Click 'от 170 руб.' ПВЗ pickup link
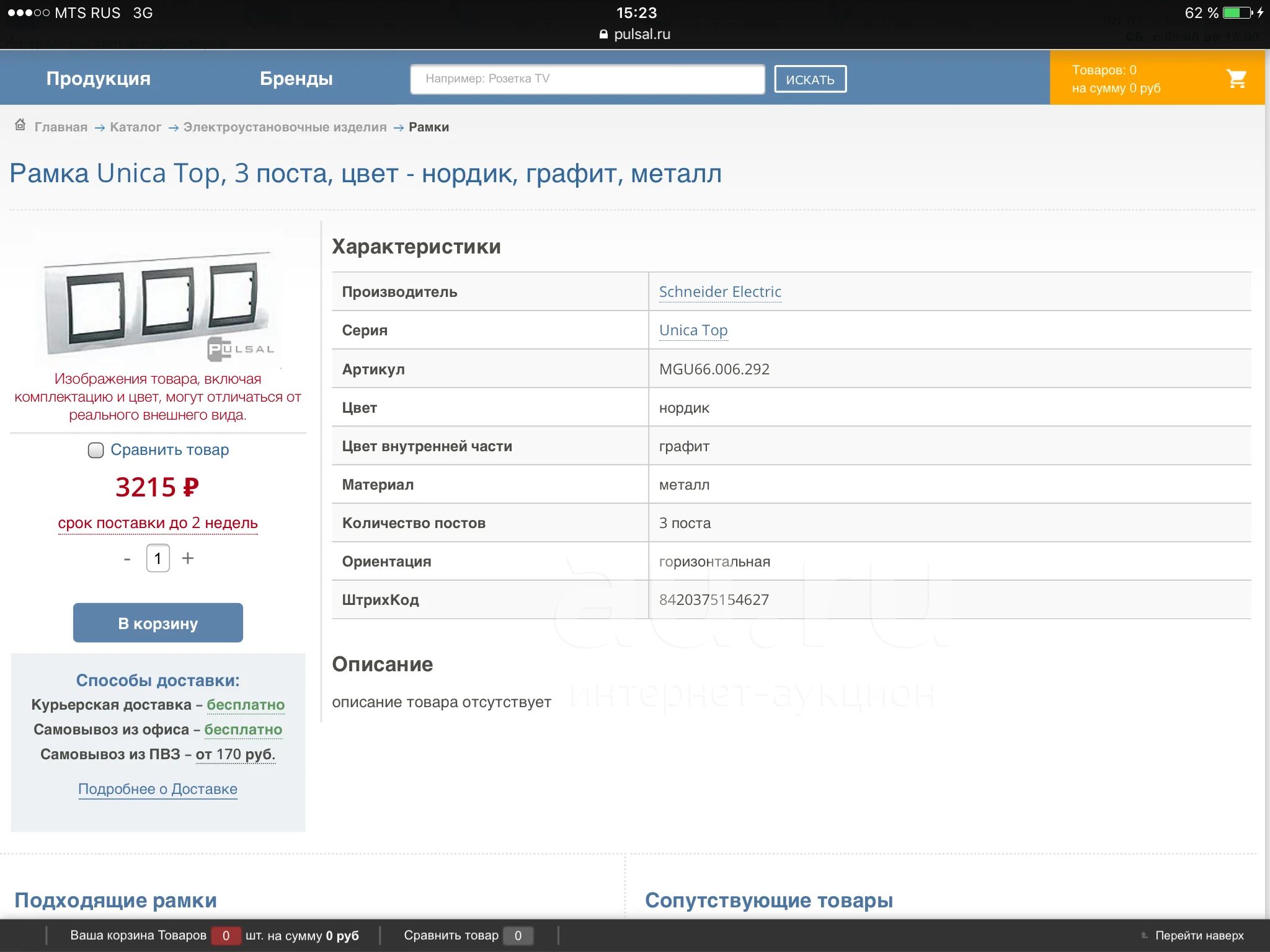Viewport: 1270px width, 952px height. (x=236, y=754)
